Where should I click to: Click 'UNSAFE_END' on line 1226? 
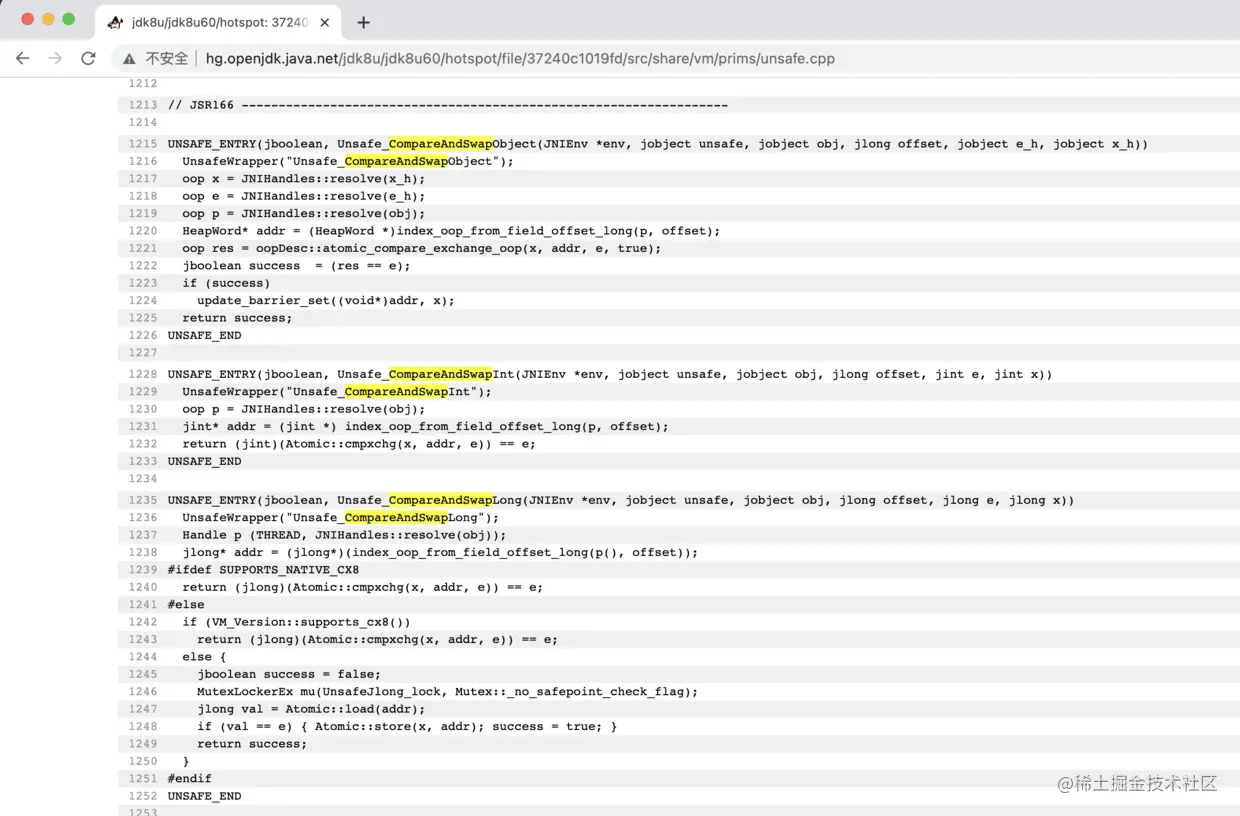204,335
